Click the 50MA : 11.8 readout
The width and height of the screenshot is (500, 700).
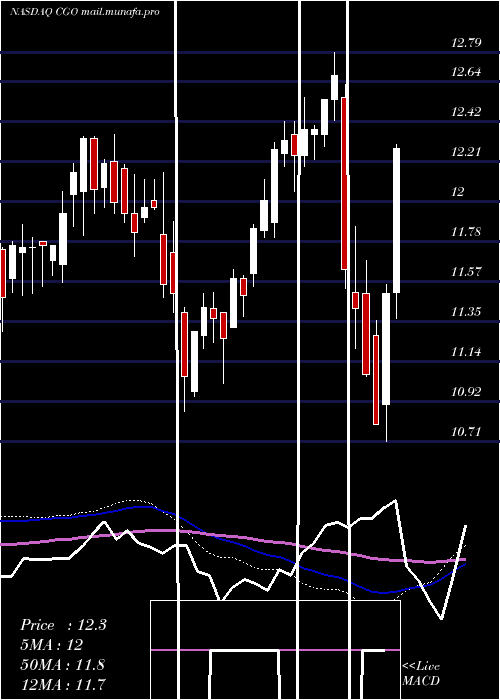point(62,664)
